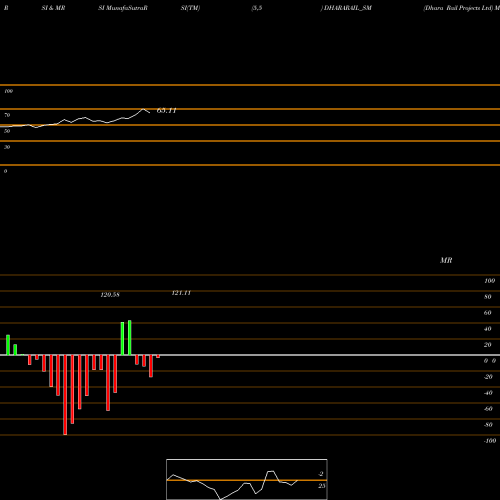500x500 pixels.
Task: Click the 'SI & MR' header label
Action: coord(53,8)
